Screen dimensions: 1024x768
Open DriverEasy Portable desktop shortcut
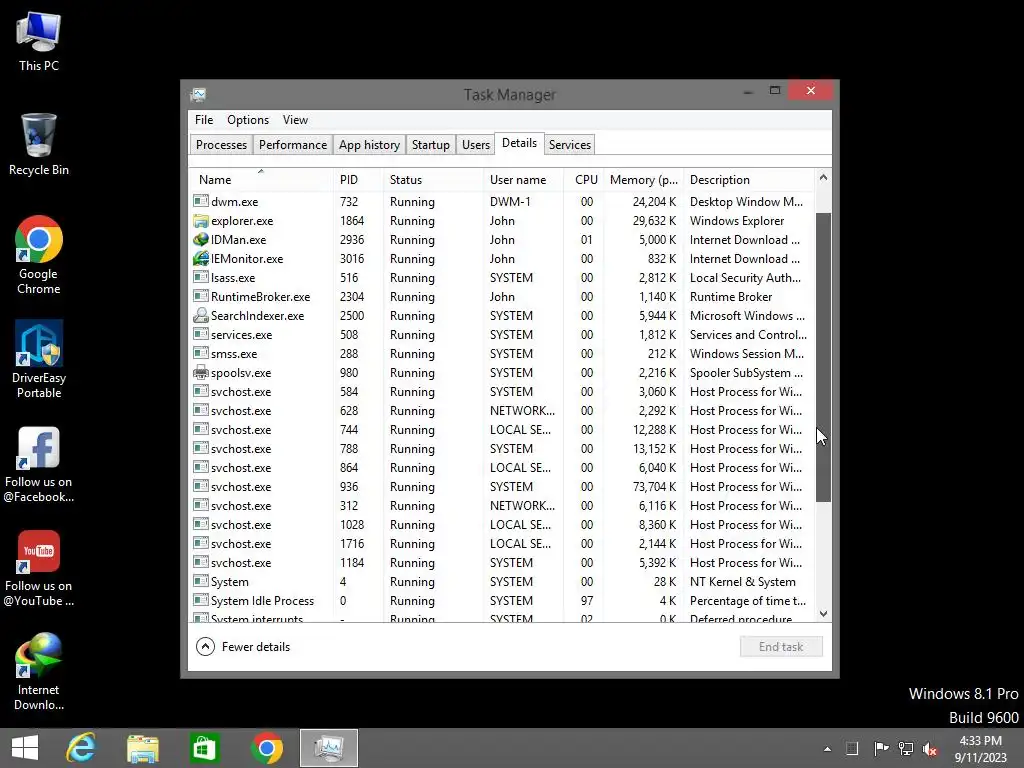click(39, 359)
